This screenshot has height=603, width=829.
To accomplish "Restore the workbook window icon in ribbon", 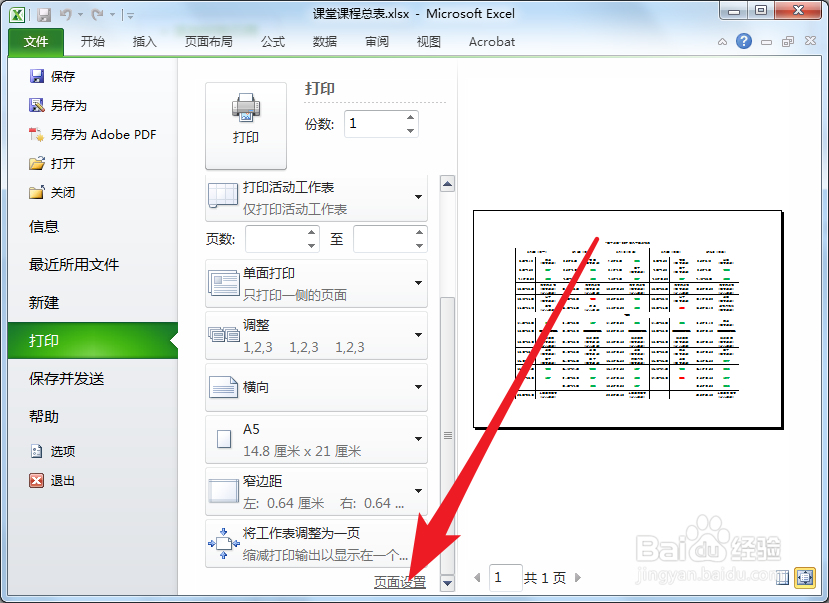I will (x=788, y=42).
